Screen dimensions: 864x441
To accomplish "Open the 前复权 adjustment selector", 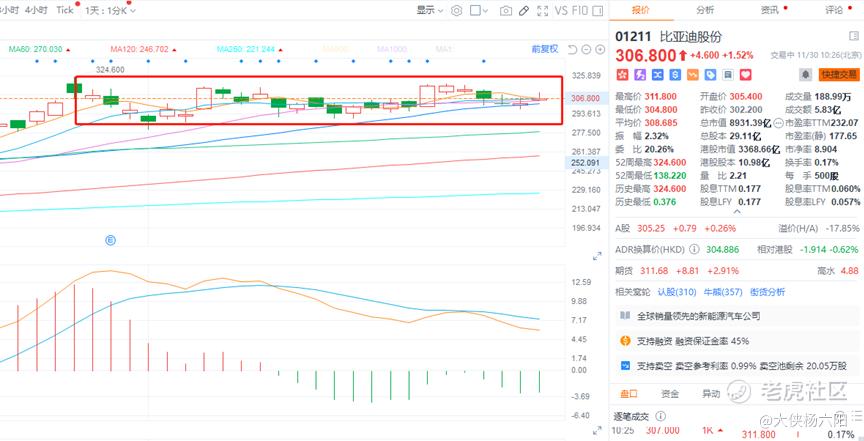I will pyautogui.click(x=544, y=49).
